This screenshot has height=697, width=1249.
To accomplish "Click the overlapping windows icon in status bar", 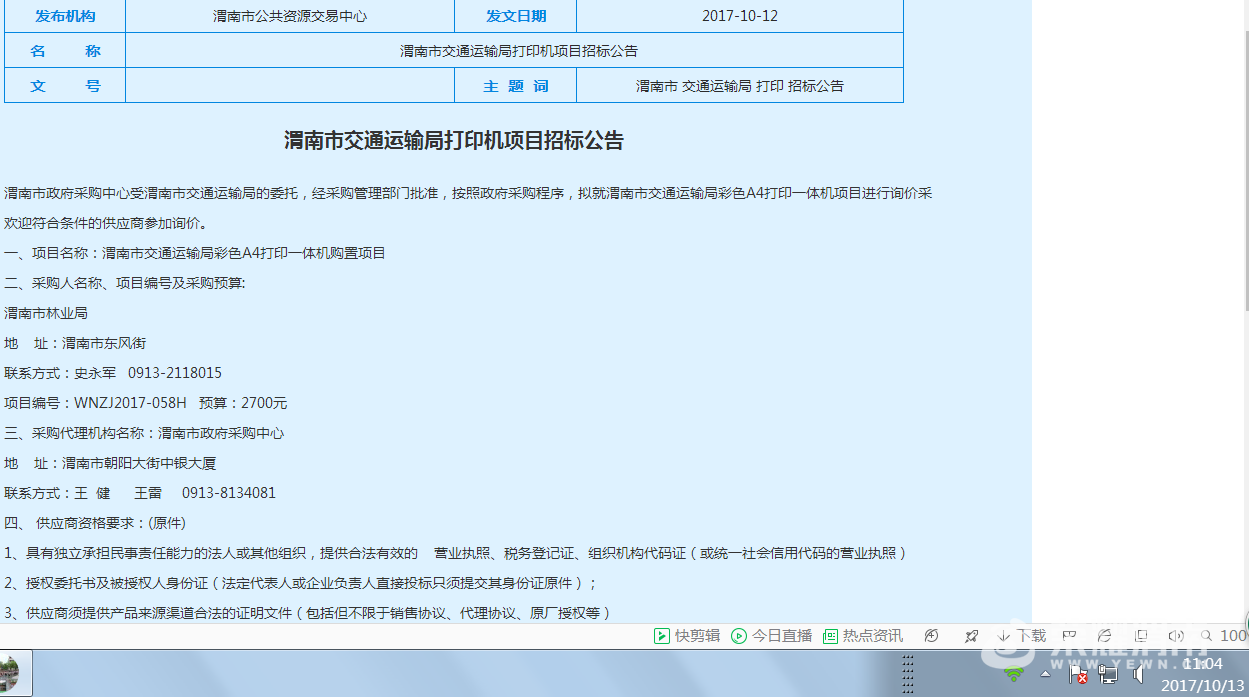I will tap(1141, 636).
